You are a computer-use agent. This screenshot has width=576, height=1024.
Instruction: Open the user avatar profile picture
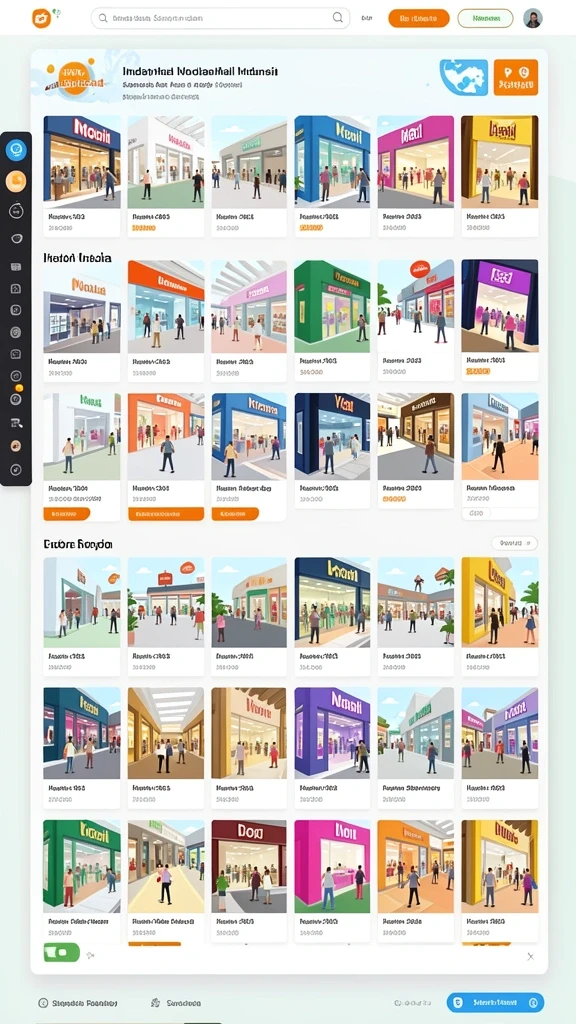tap(533, 18)
